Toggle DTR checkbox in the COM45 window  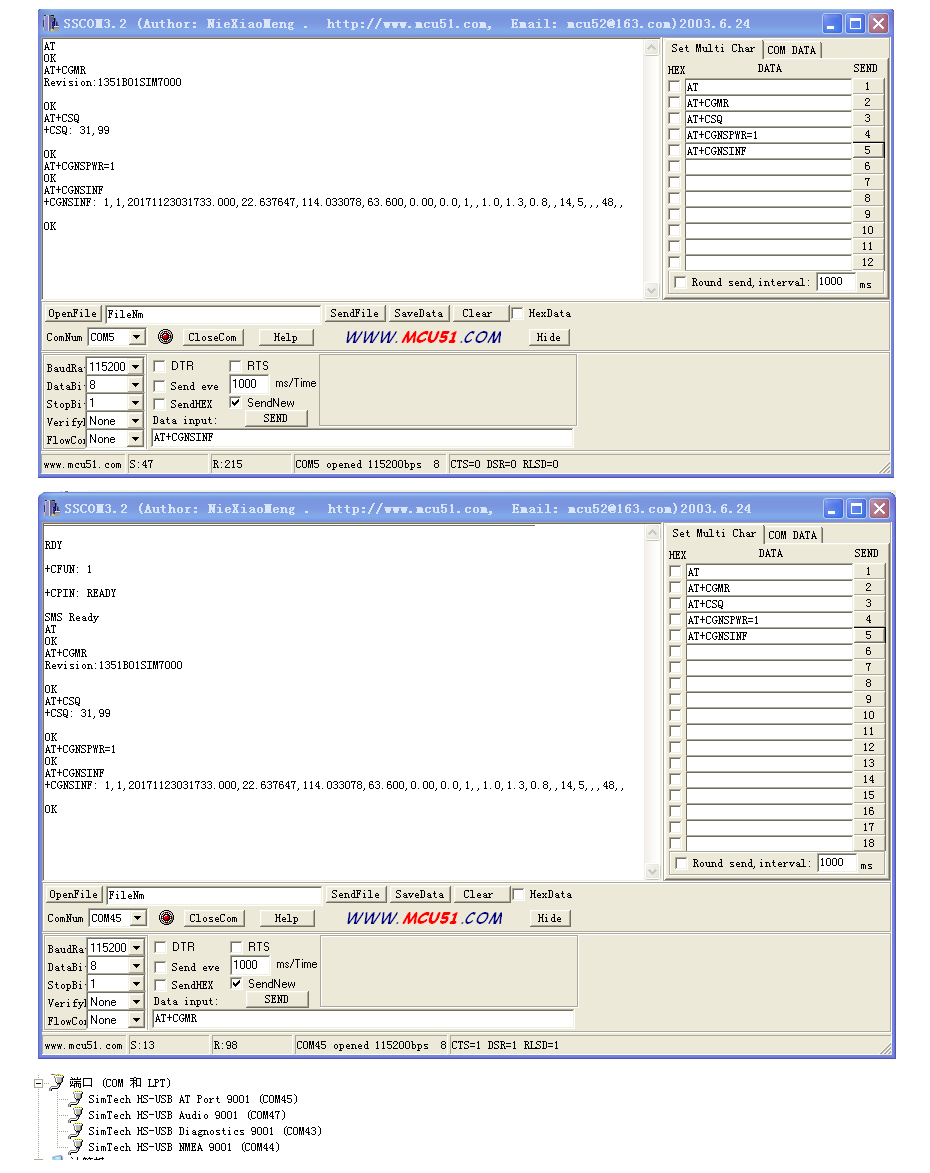pyautogui.click(x=159, y=947)
